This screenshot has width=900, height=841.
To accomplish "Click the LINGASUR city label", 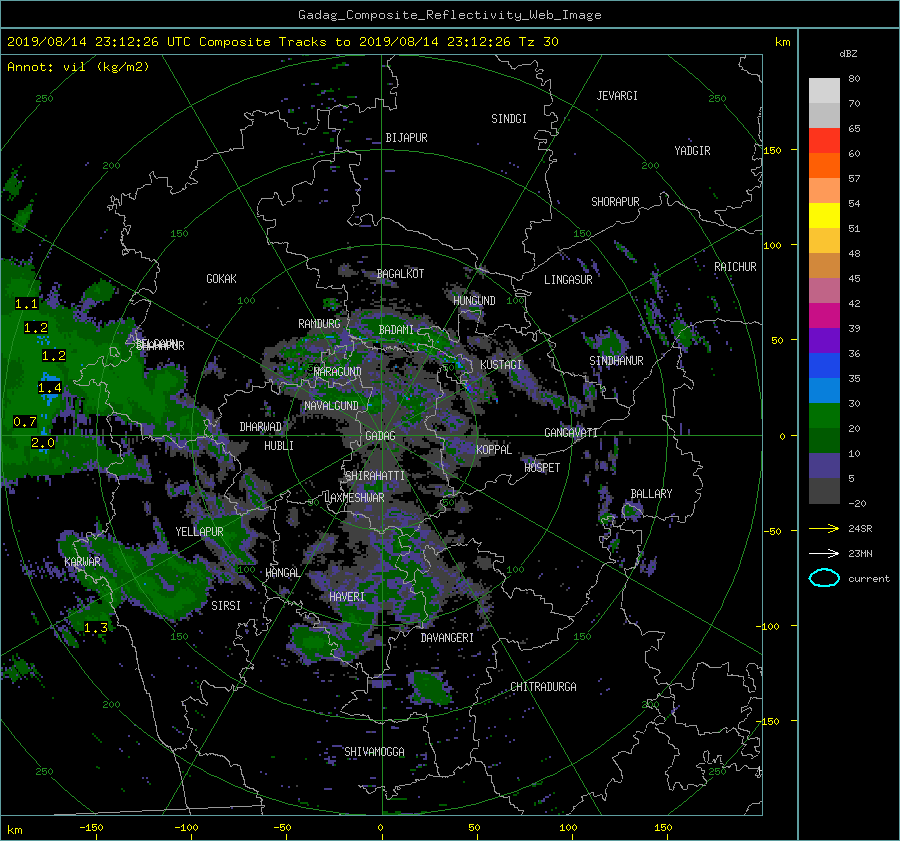I will pyautogui.click(x=568, y=280).
